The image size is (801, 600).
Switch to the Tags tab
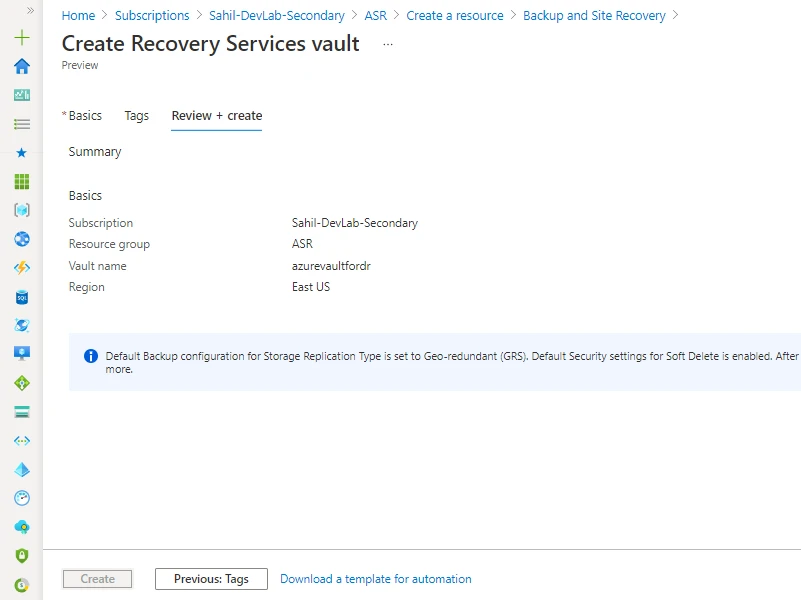[x=136, y=115]
